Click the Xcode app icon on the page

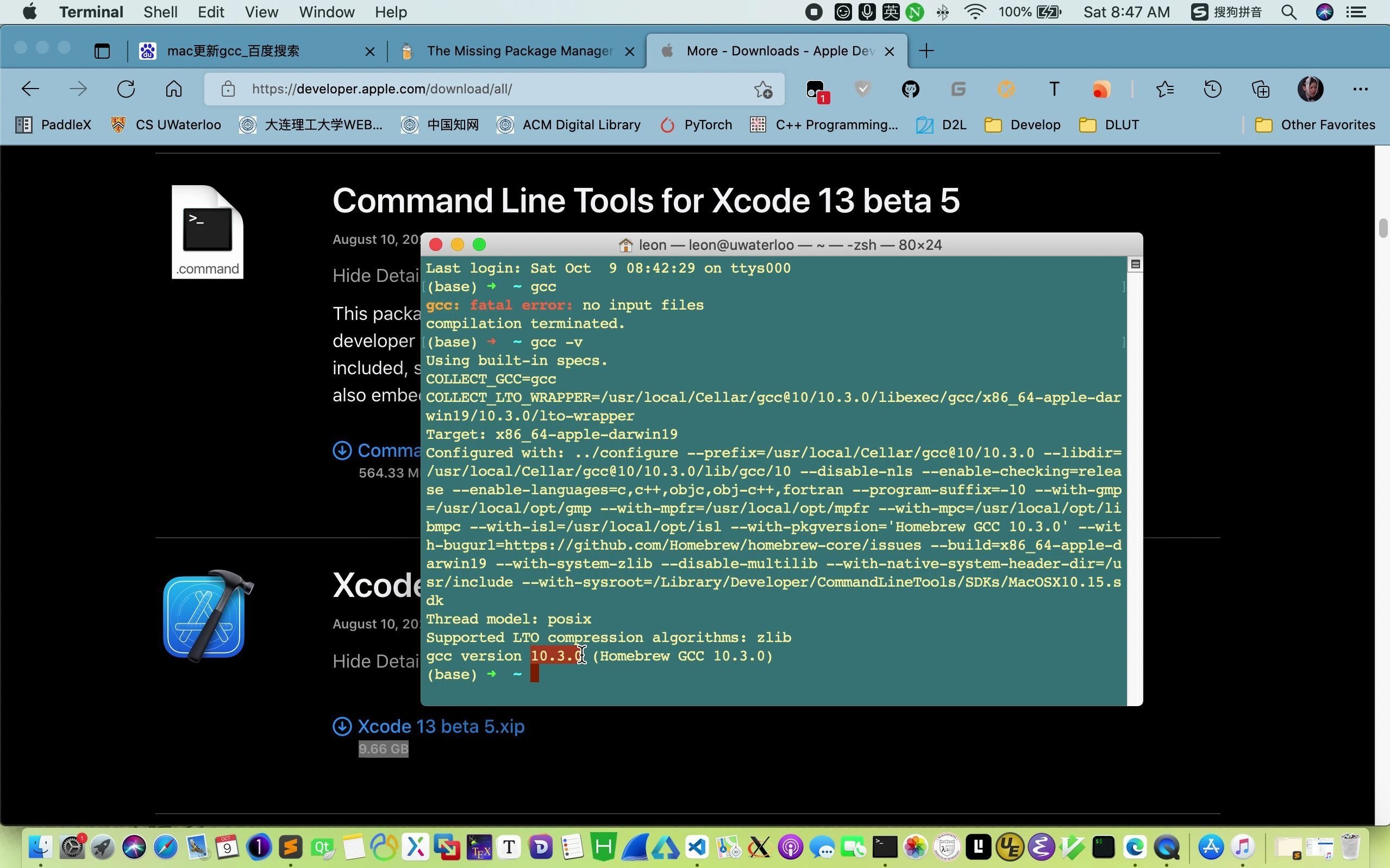[x=208, y=615]
